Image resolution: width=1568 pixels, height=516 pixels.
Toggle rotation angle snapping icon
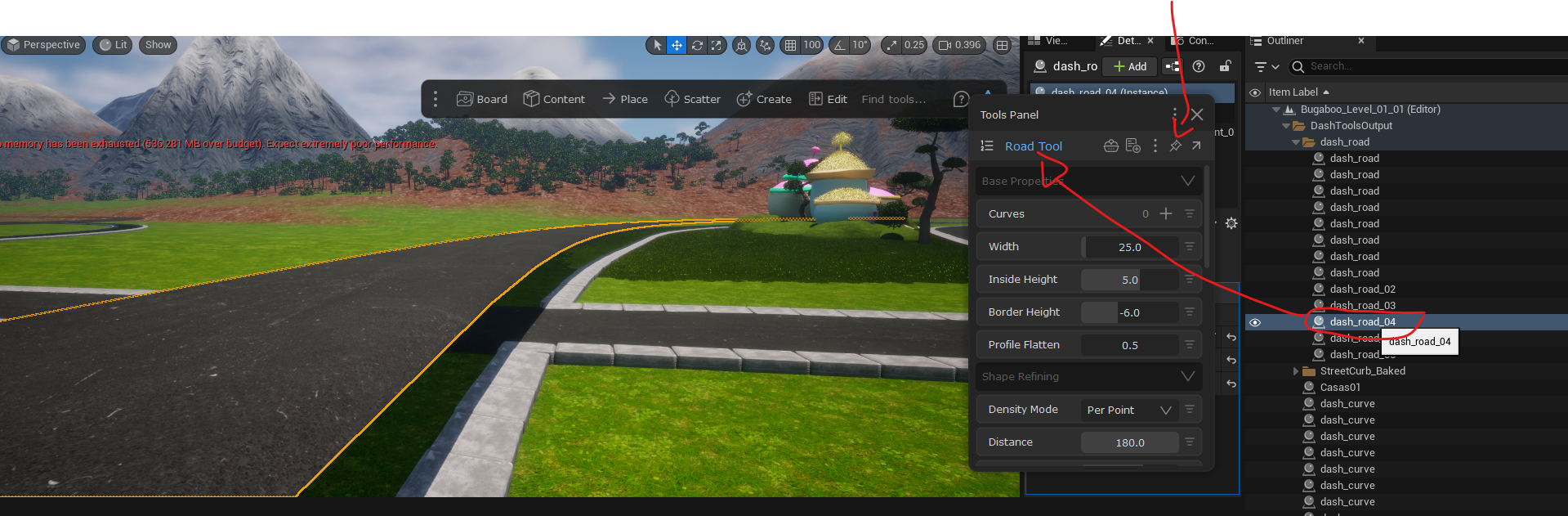(839, 45)
